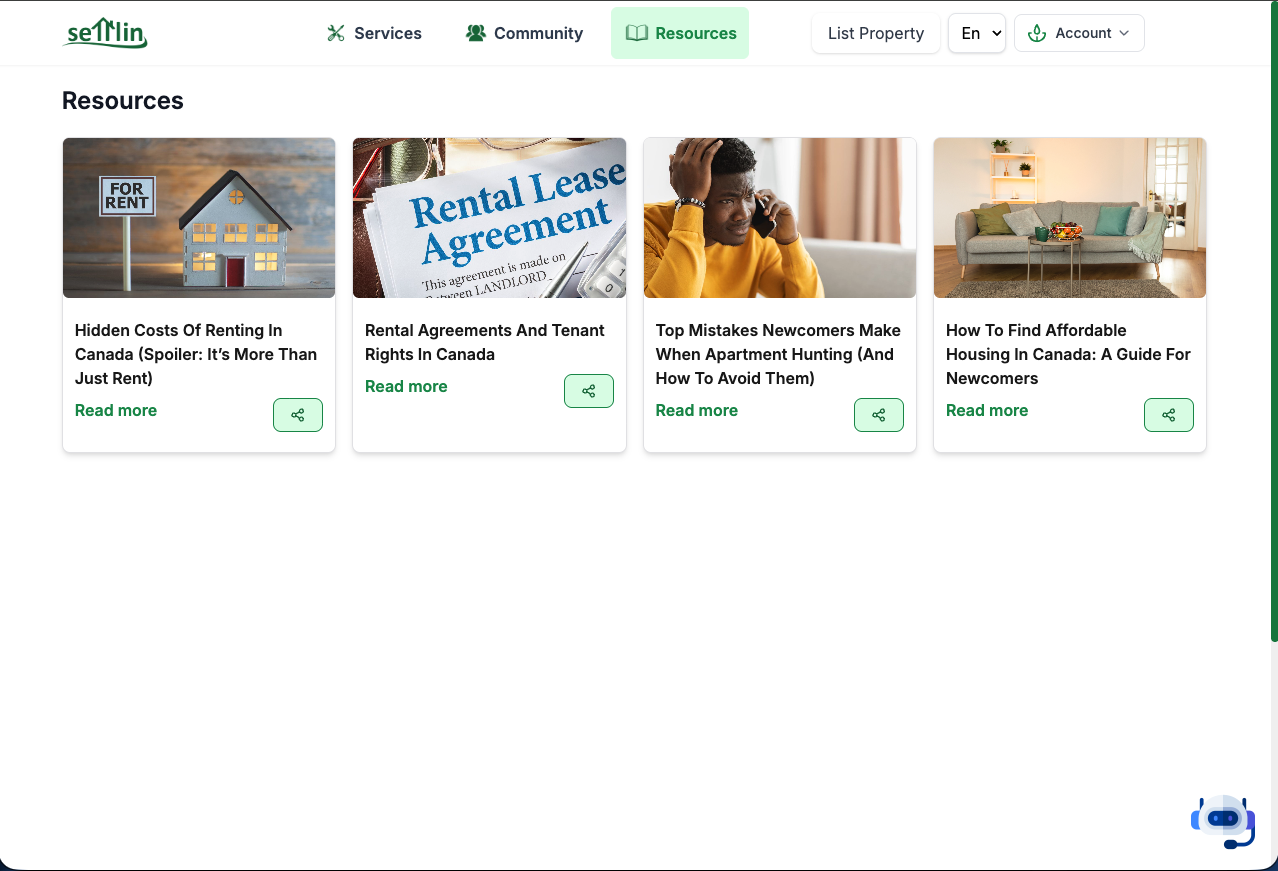The width and height of the screenshot is (1278, 871).
Task: Open the En language dropdown
Action: [x=977, y=33]
